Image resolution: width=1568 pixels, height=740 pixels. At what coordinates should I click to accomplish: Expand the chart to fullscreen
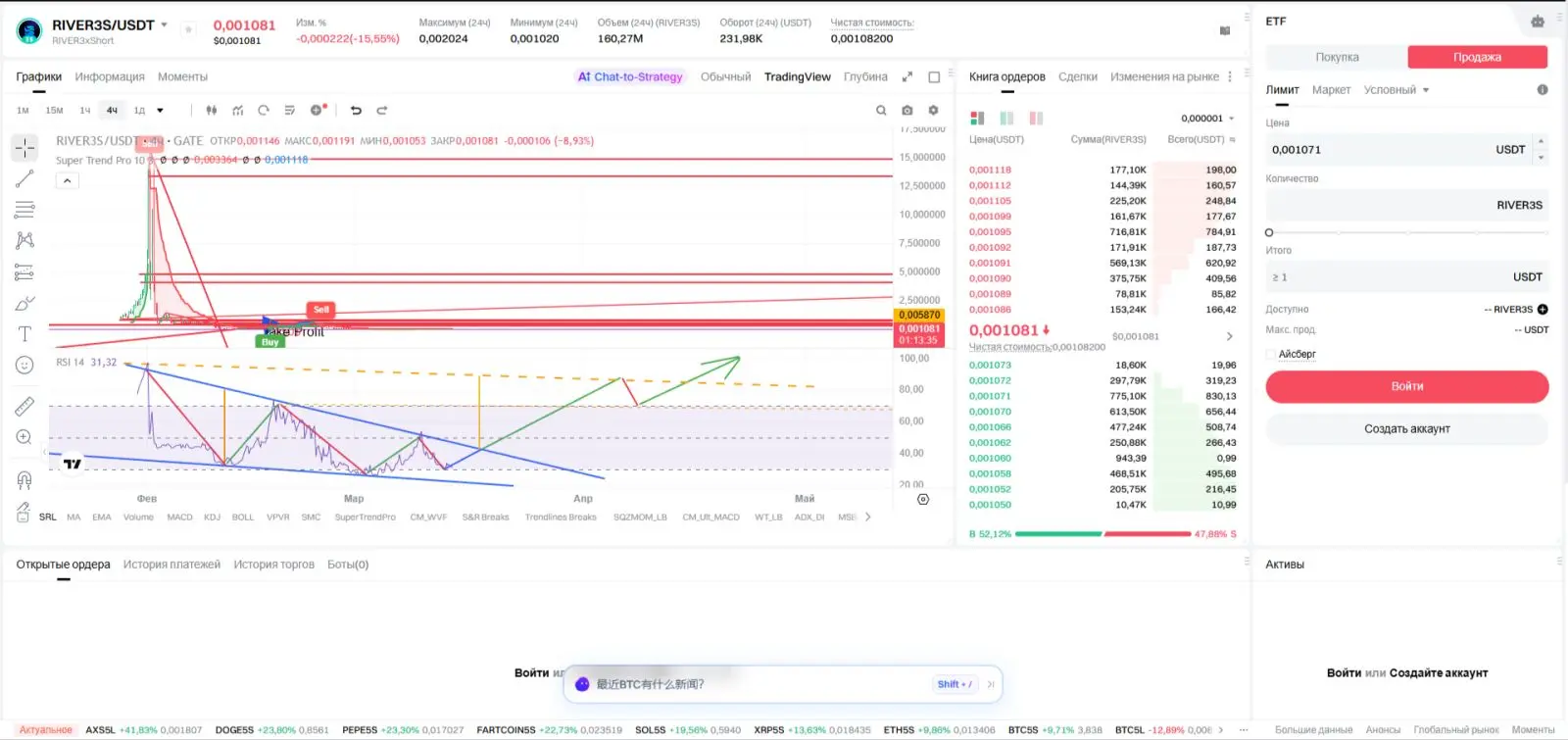pyautogui.click(x=907, y=76)
